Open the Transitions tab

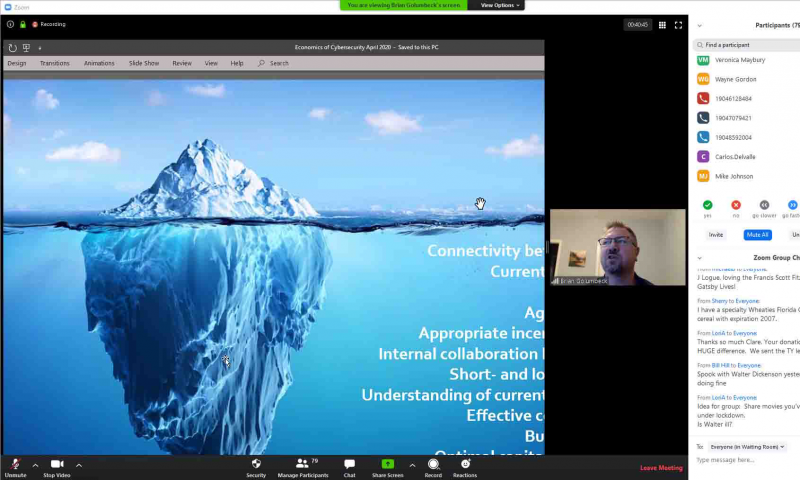[x=55, y=63]
